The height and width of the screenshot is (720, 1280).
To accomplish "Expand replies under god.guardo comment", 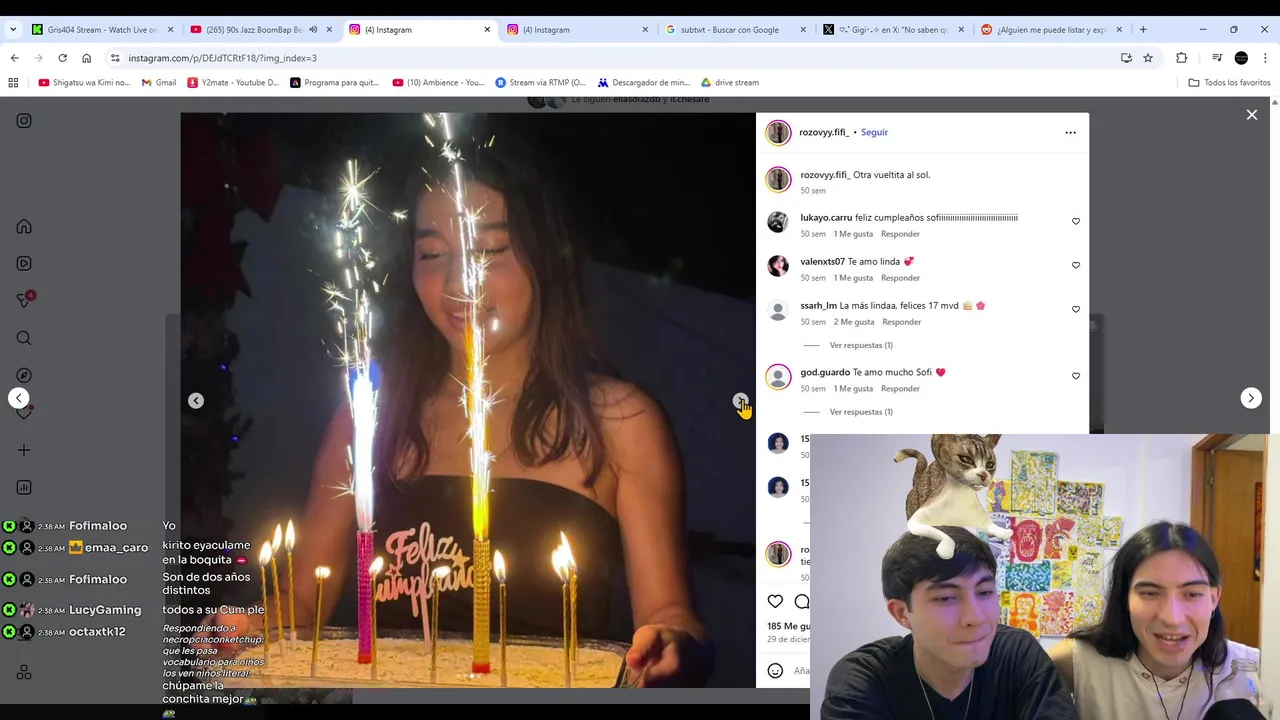I will coord(860,412).
